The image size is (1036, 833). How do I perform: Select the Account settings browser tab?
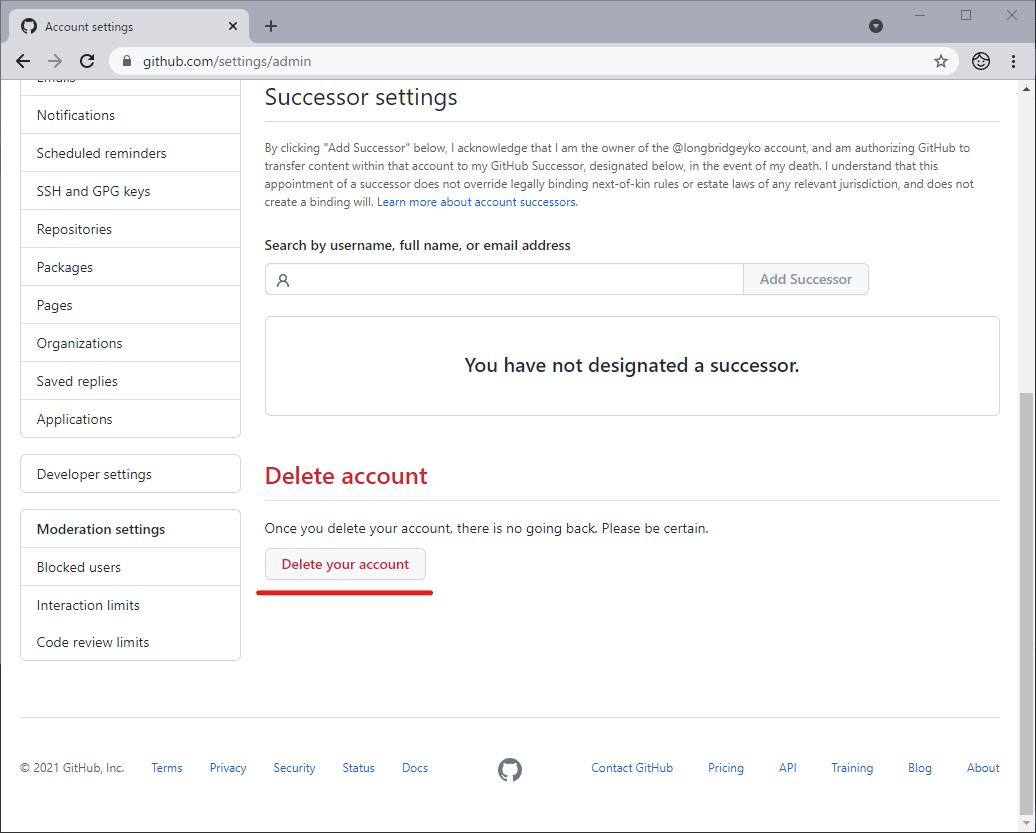130,26
